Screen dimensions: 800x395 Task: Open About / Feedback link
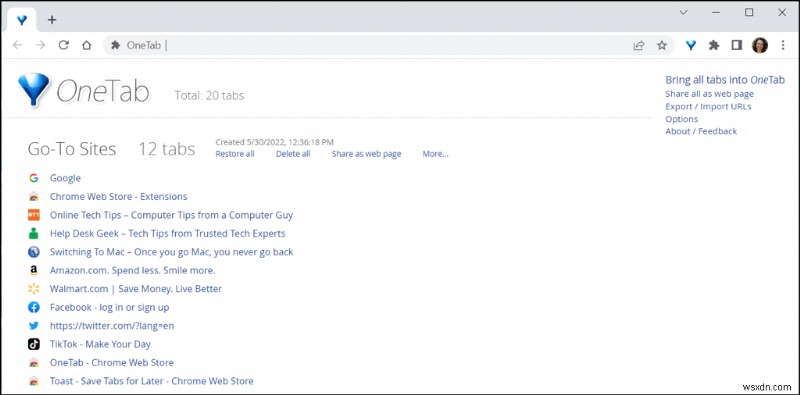(x=701, y=131)
